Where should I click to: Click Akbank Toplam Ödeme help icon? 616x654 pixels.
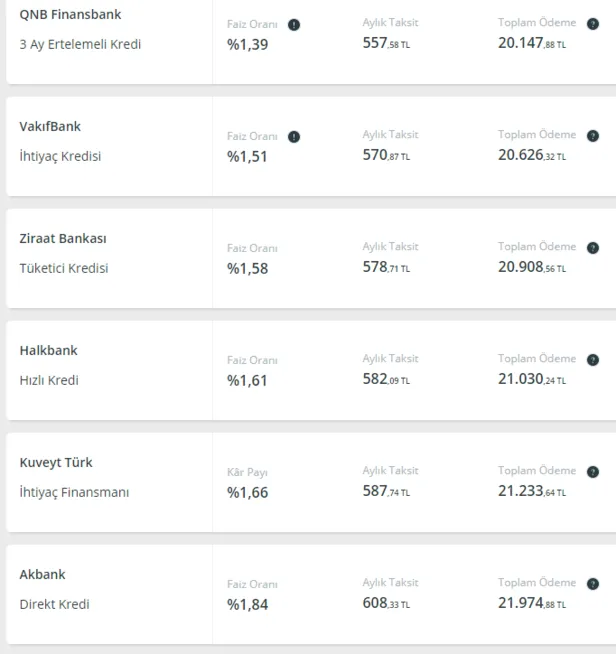coord(593,584)
